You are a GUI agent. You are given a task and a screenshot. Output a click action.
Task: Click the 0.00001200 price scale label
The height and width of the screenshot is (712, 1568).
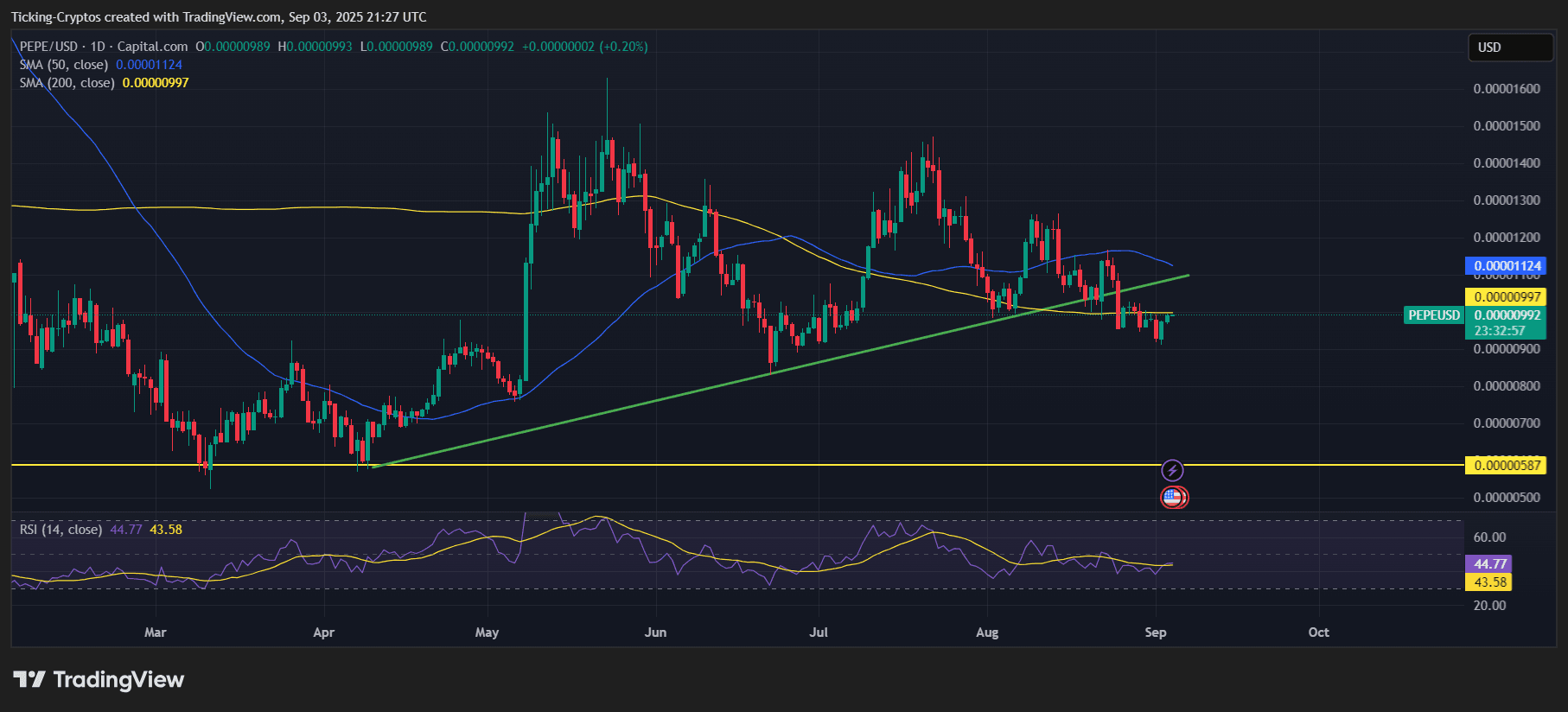[x=1507, y=238]
